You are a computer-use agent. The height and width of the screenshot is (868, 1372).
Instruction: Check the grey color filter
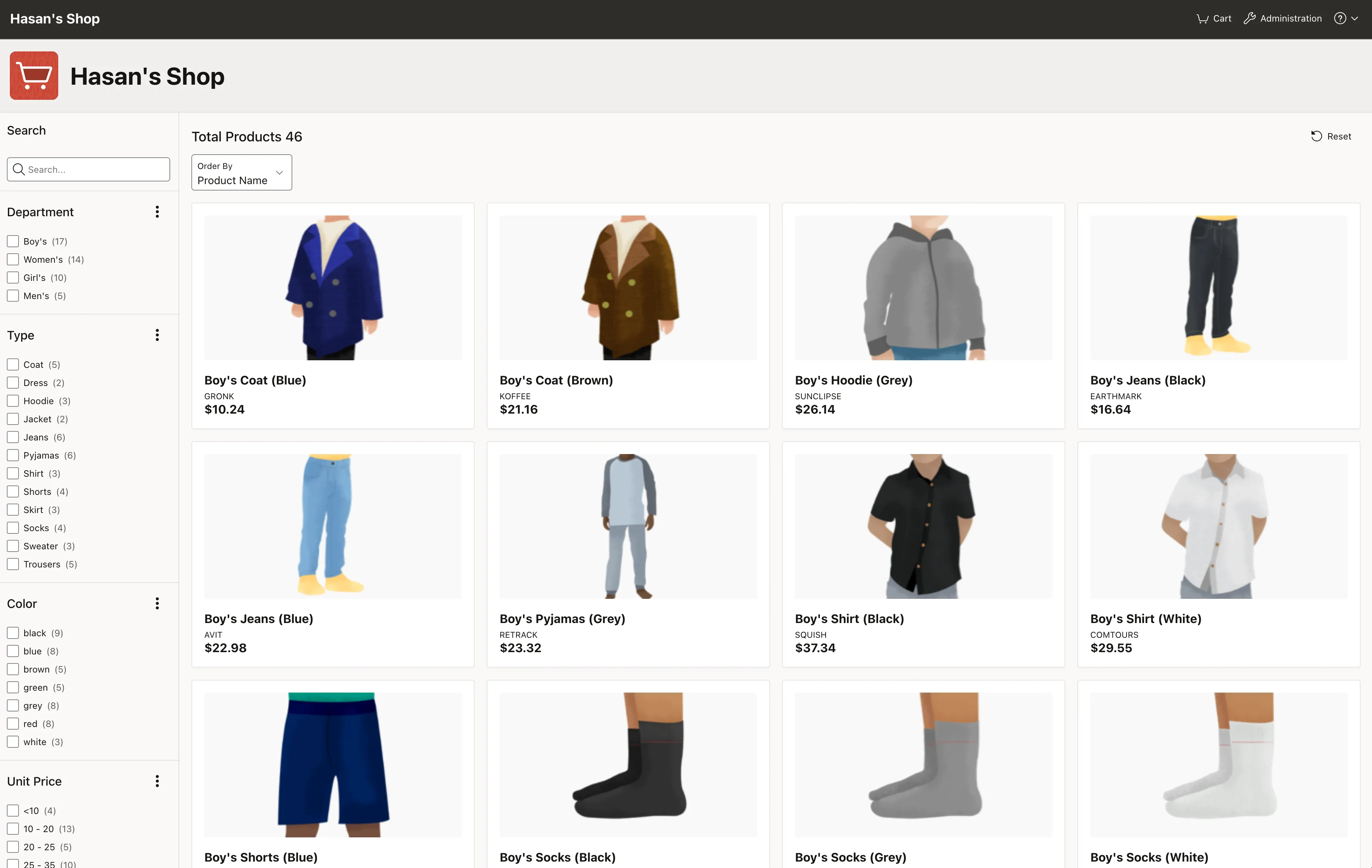pos(13,706)
